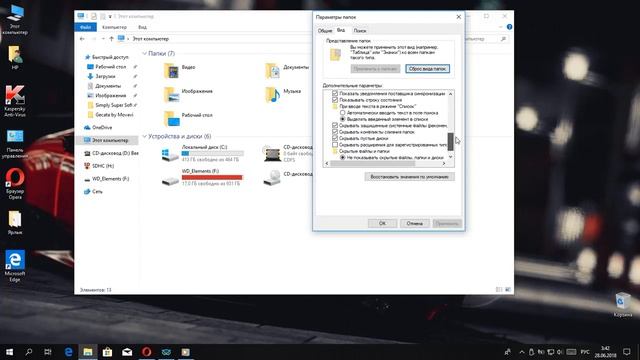Click the Windows Start button
Viewport: 640px width, 360px height.
(x=9, y=351)
